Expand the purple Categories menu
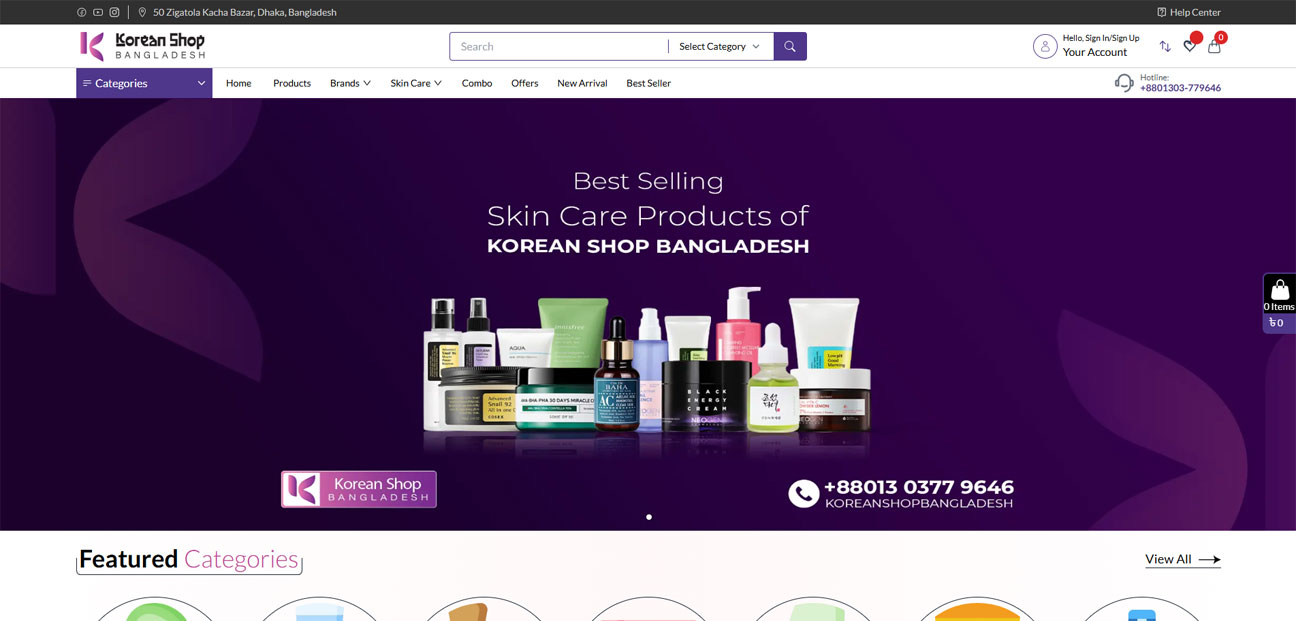 [144, 83]
